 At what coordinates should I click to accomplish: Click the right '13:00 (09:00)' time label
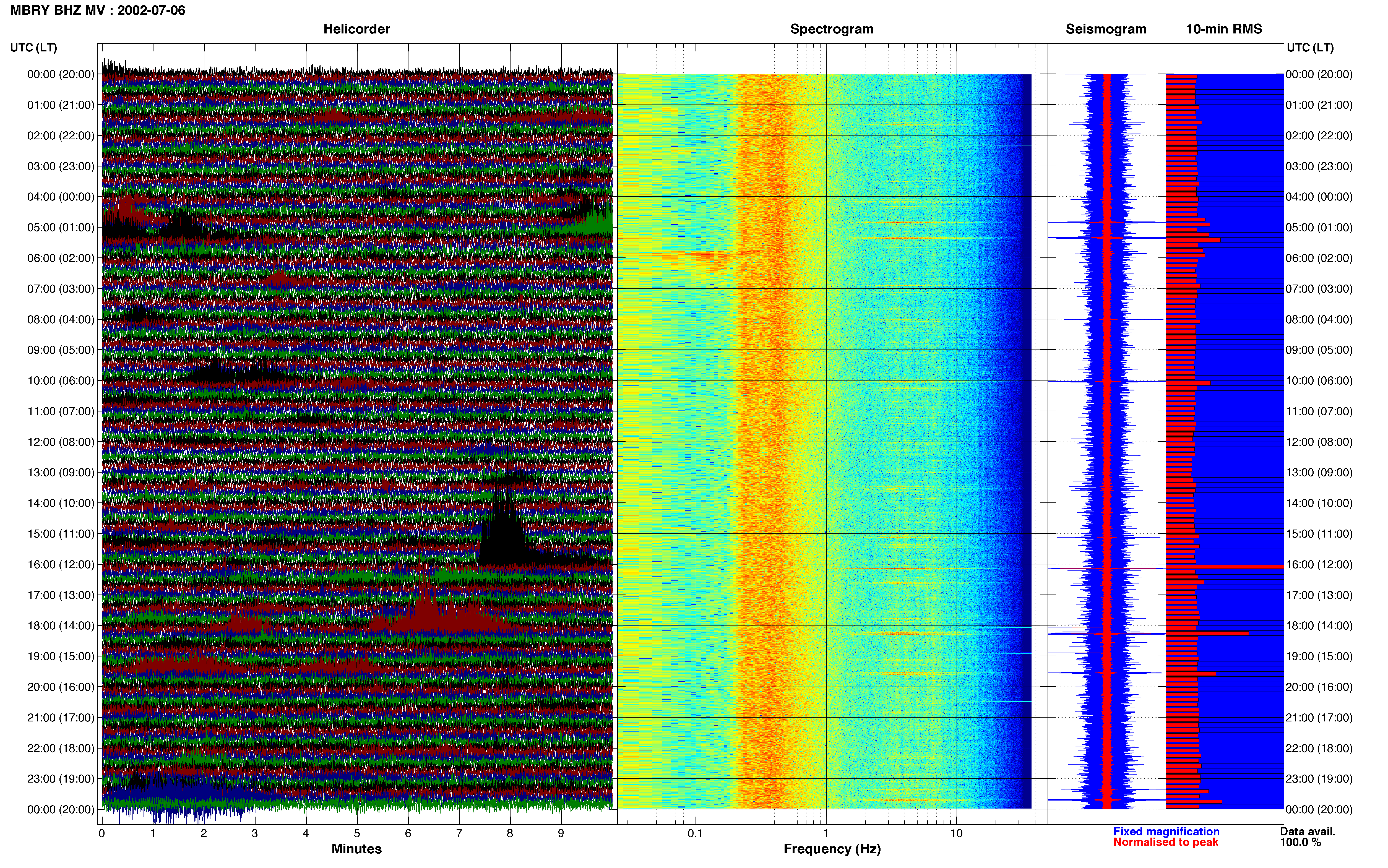pos(1319,473)
